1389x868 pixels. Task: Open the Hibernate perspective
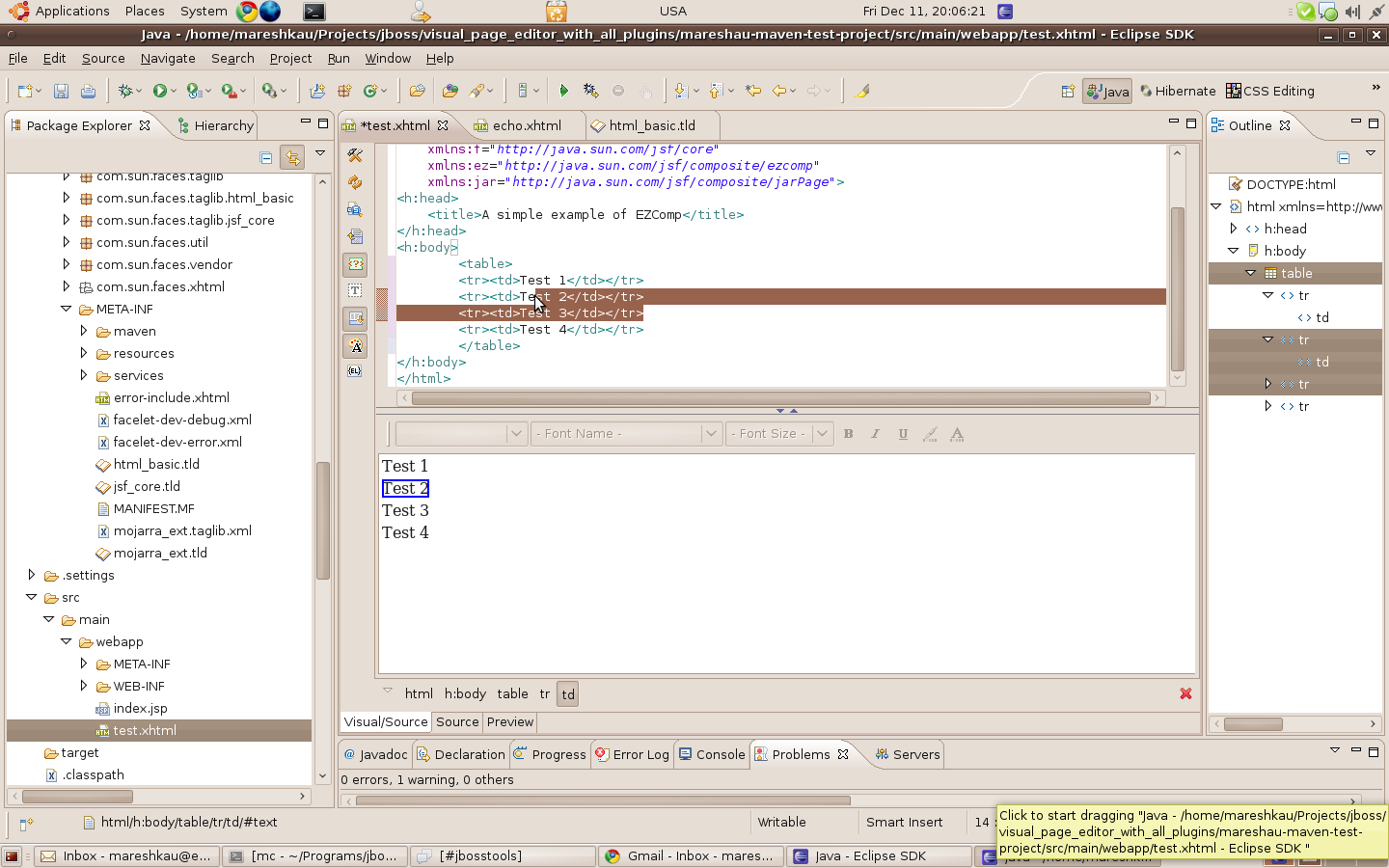[x=1177, y=91]
